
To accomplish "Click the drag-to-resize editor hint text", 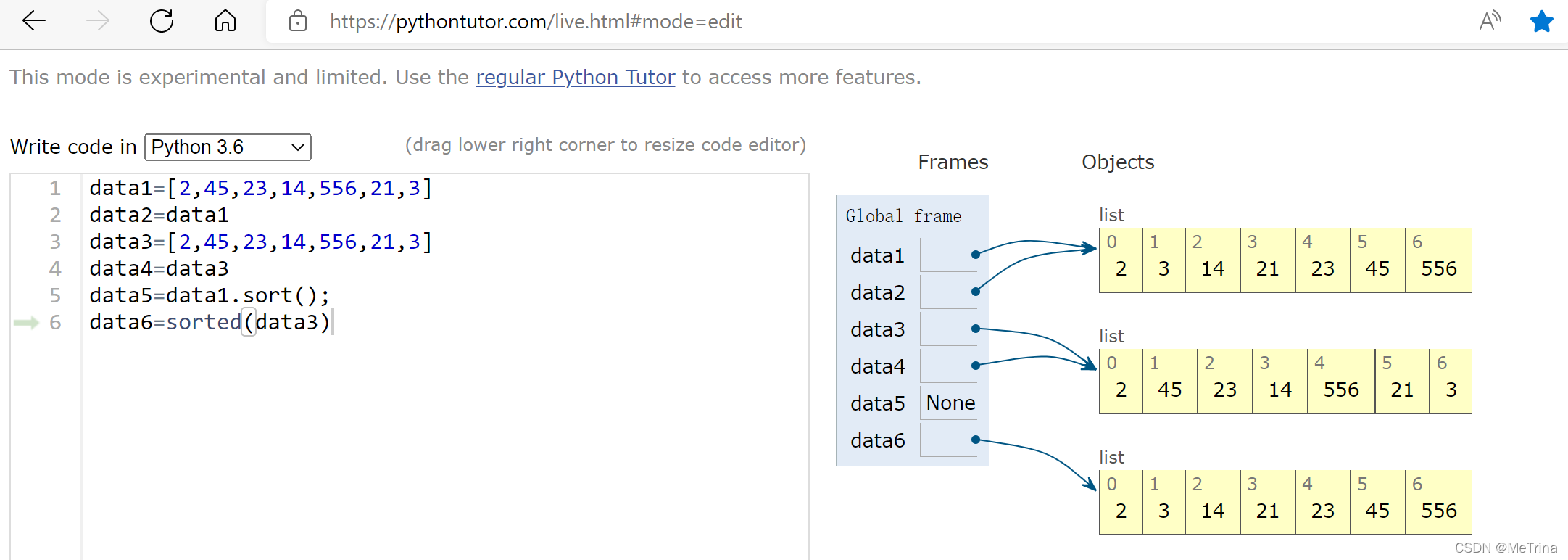I will tap(605, 145).
